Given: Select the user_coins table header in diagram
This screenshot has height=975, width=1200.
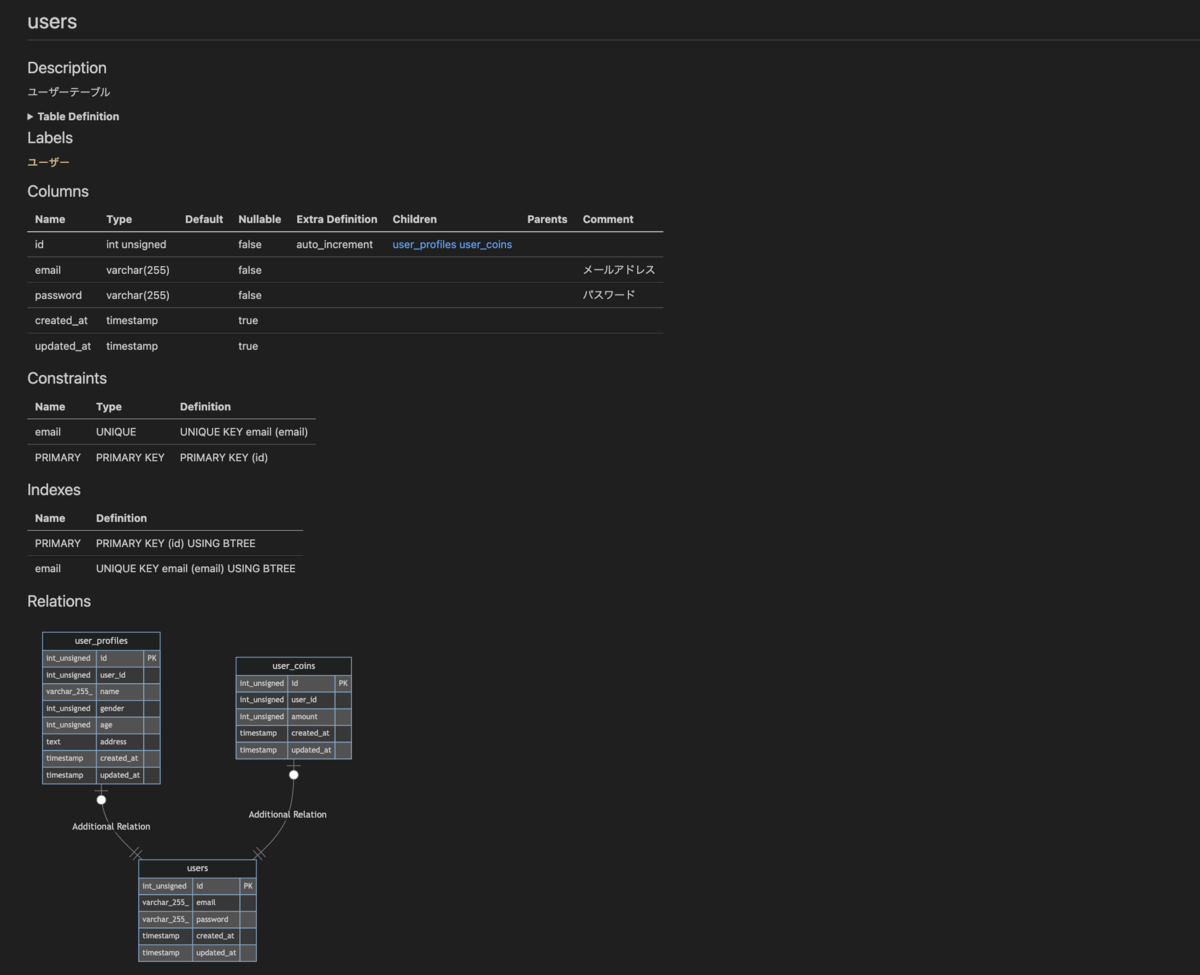Looking at the screenshot, I should coord(293,666).
